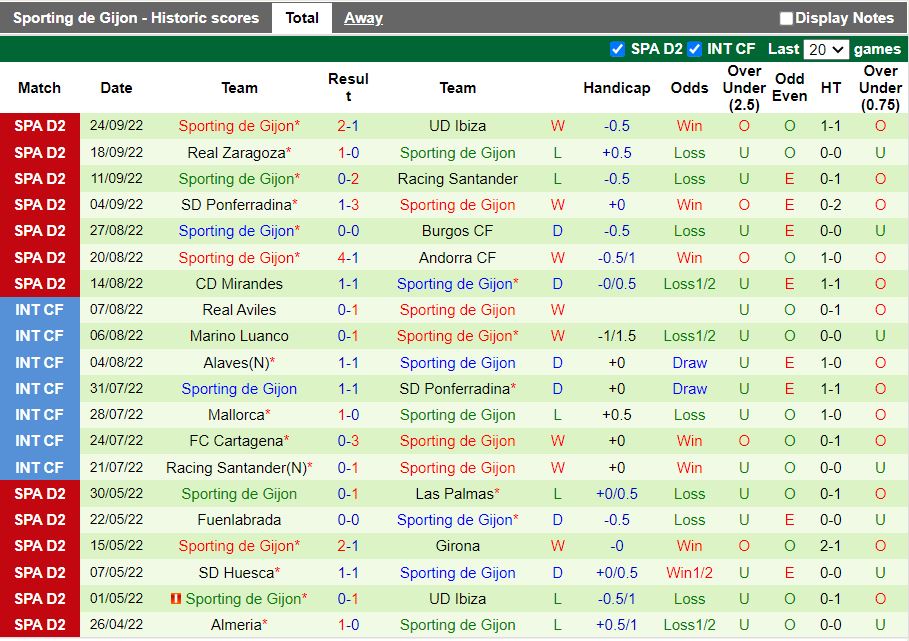
Task: Click the SPA D2 league cell for 24/09/22 match
Action: [x=39, y=126]
